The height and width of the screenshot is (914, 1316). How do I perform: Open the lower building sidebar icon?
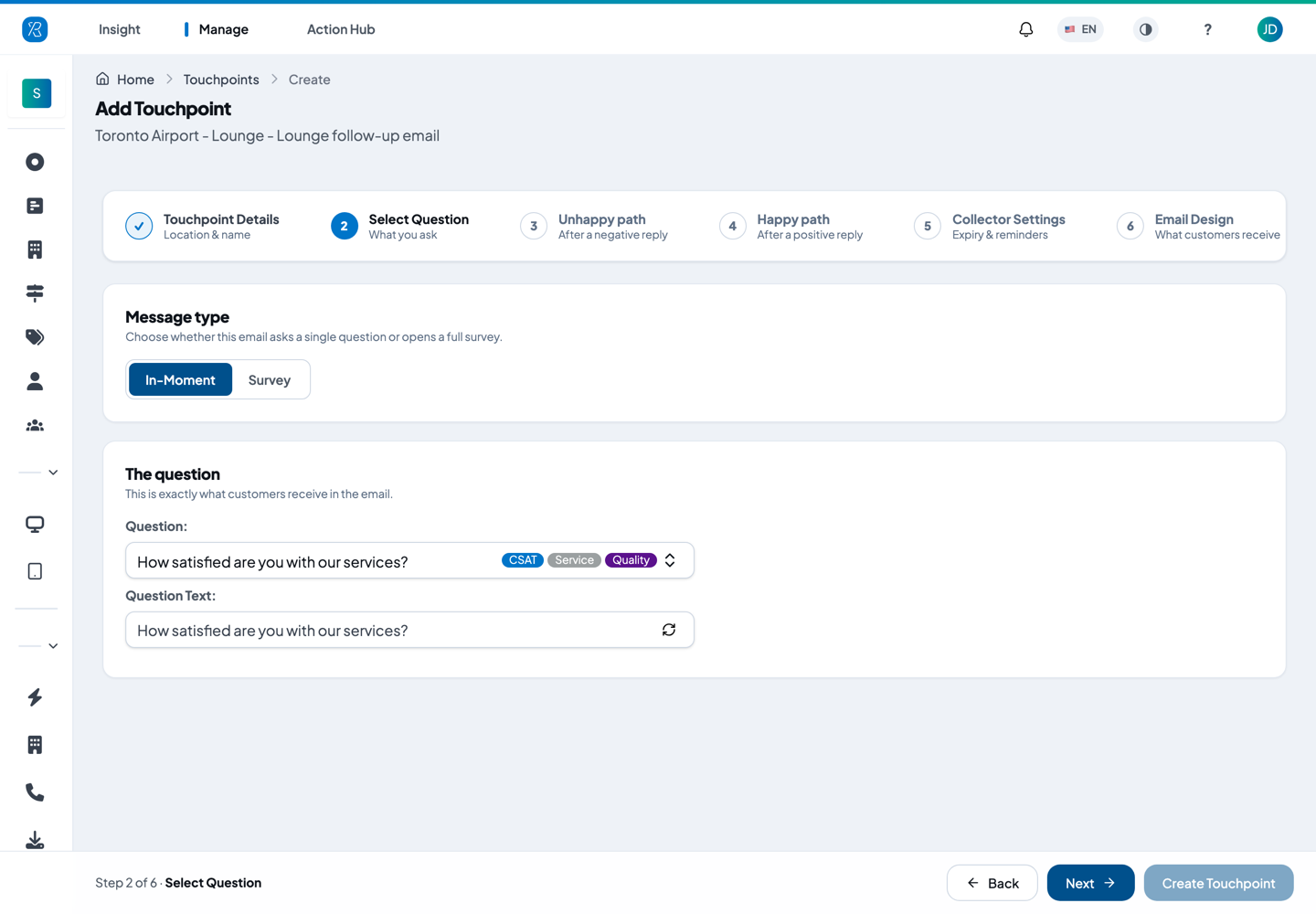pos(35,745)
